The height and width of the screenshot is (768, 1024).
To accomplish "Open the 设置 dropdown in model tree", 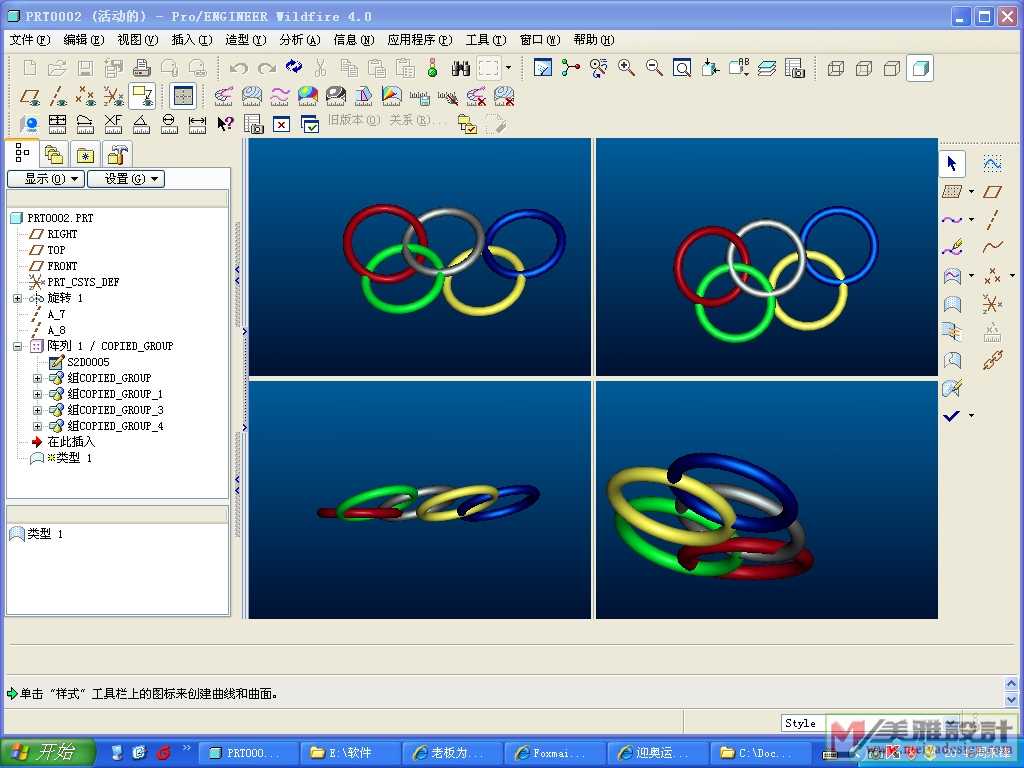I will point(126,179).
